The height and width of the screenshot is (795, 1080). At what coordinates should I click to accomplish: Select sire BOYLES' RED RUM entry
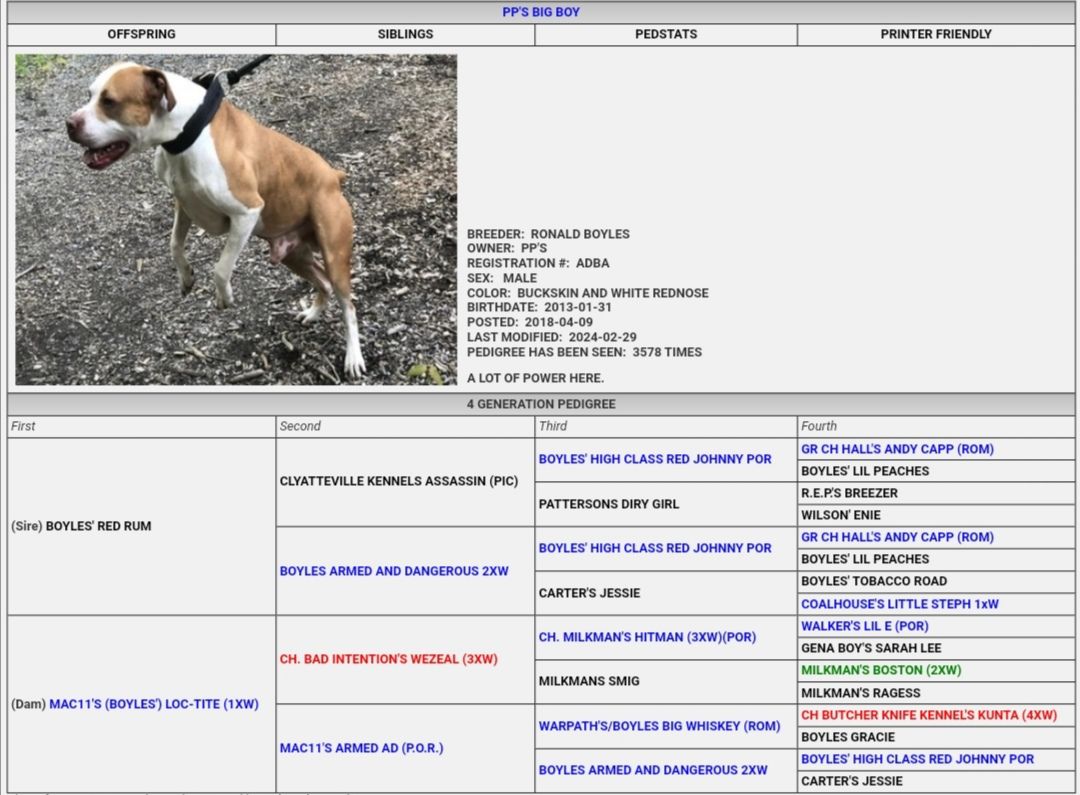[98, 526]
